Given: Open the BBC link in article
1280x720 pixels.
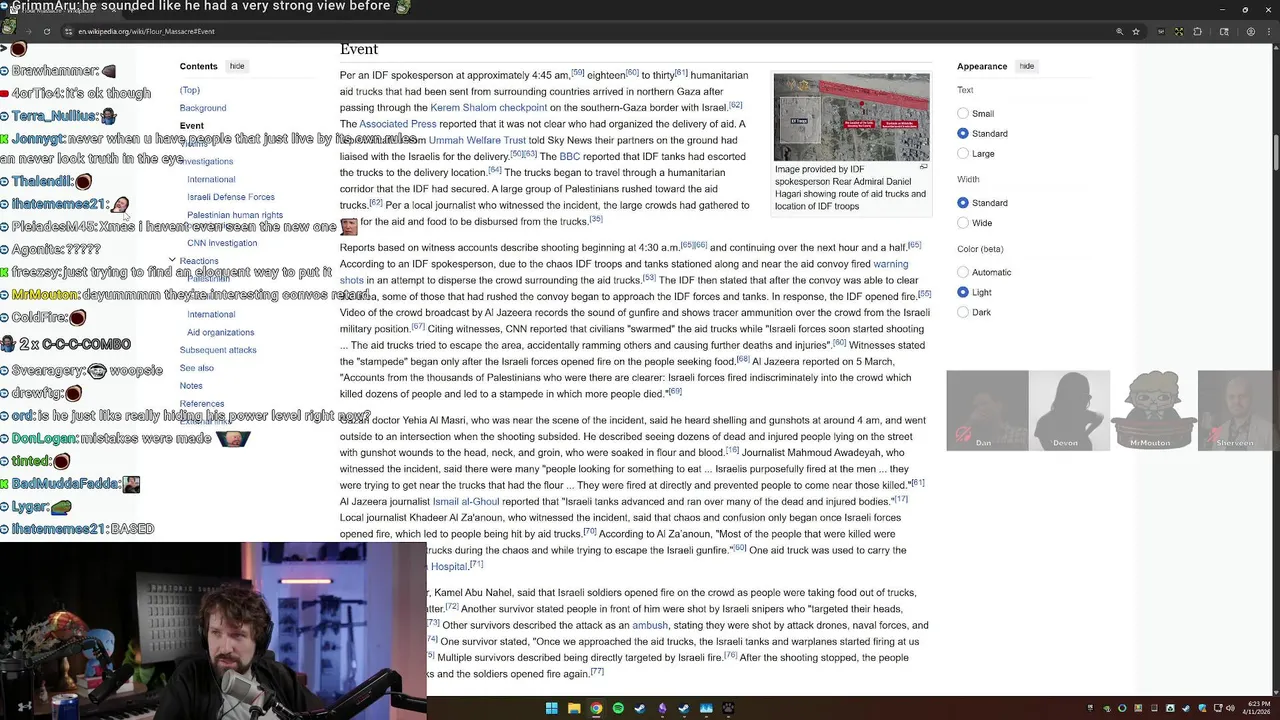Looking at the screenshot, I should [570, 157].
